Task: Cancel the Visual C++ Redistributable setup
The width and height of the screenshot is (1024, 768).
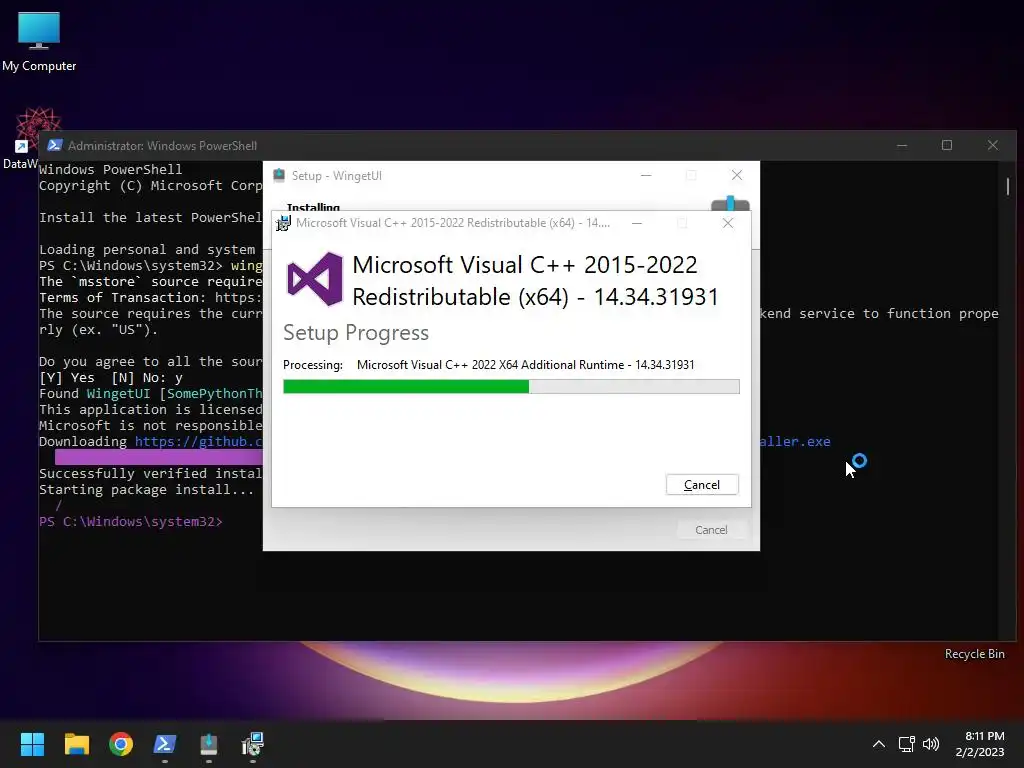Action: click(702, 485)
